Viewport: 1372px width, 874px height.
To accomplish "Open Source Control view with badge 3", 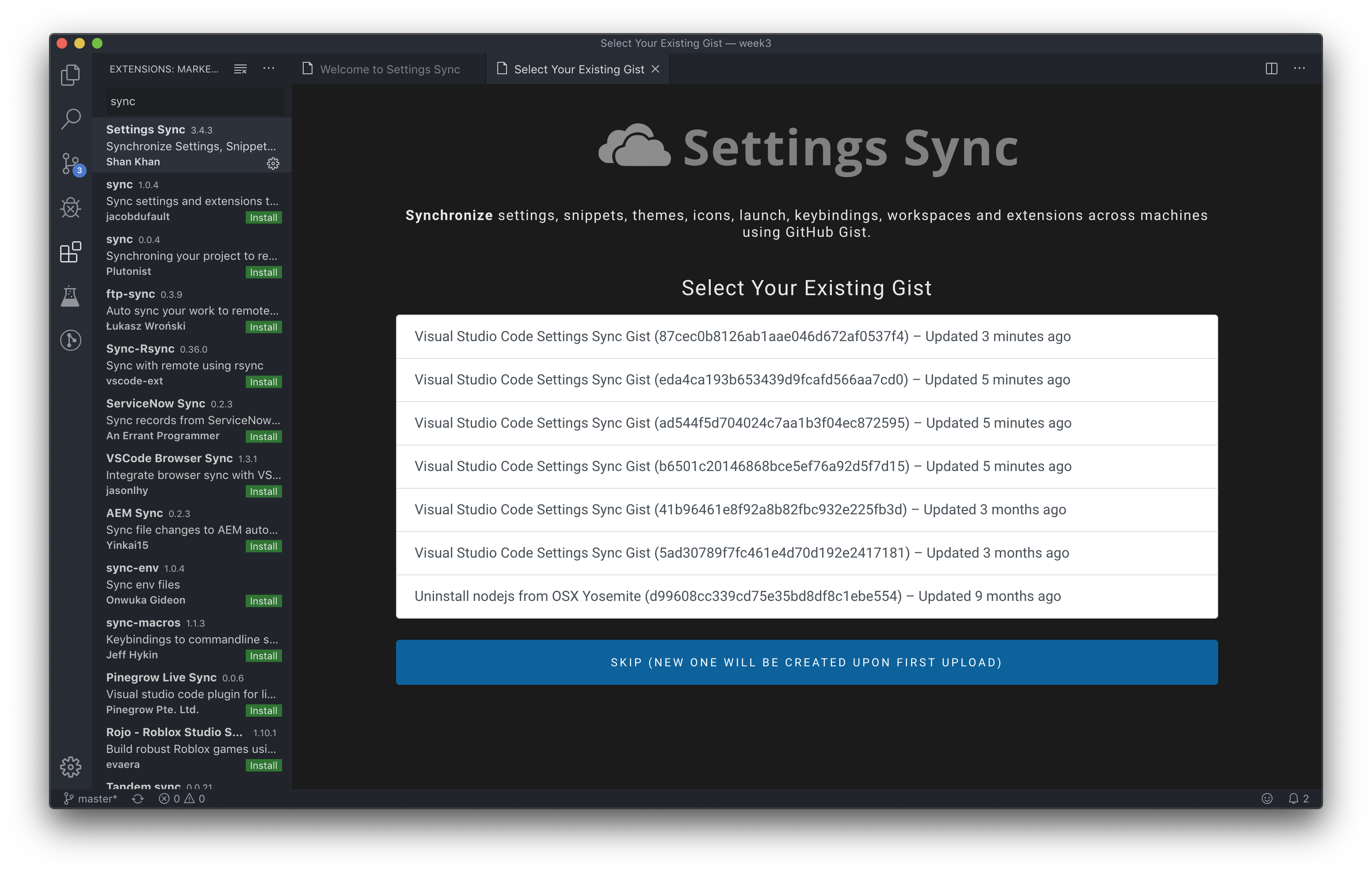I will click(71, 163).
